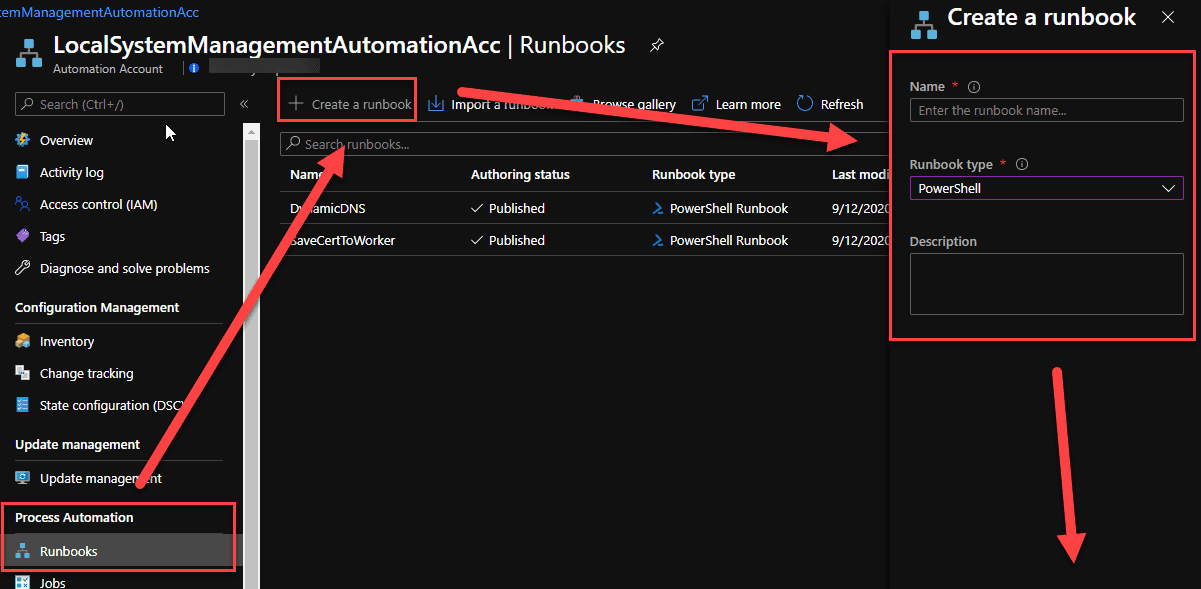
Task: Open Activity log in sidebar
Action: point(71,173)
